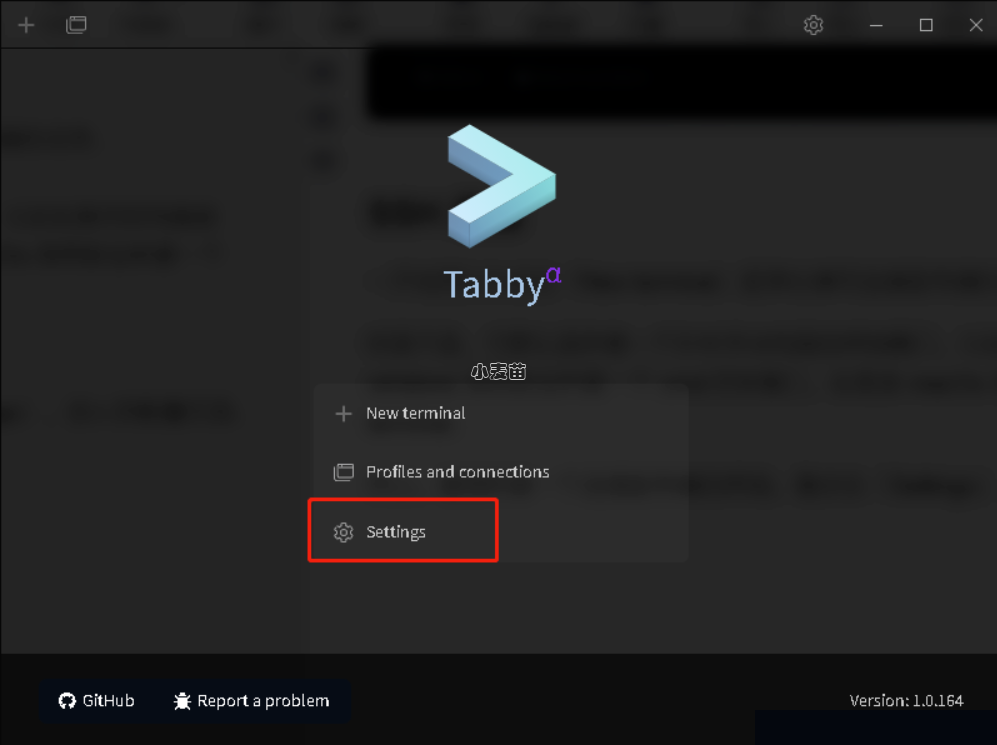Click the plus icon beside New terminal

click(343, 414)
